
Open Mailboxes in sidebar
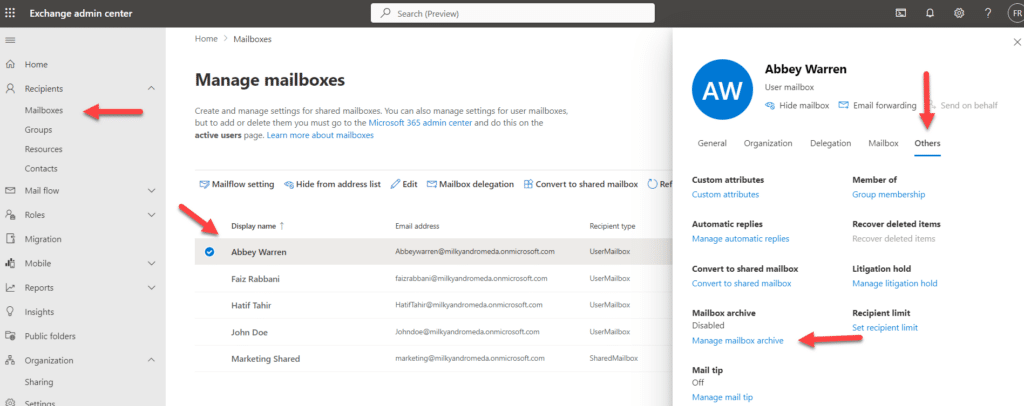pyautogui.click(x=44, y=110)
